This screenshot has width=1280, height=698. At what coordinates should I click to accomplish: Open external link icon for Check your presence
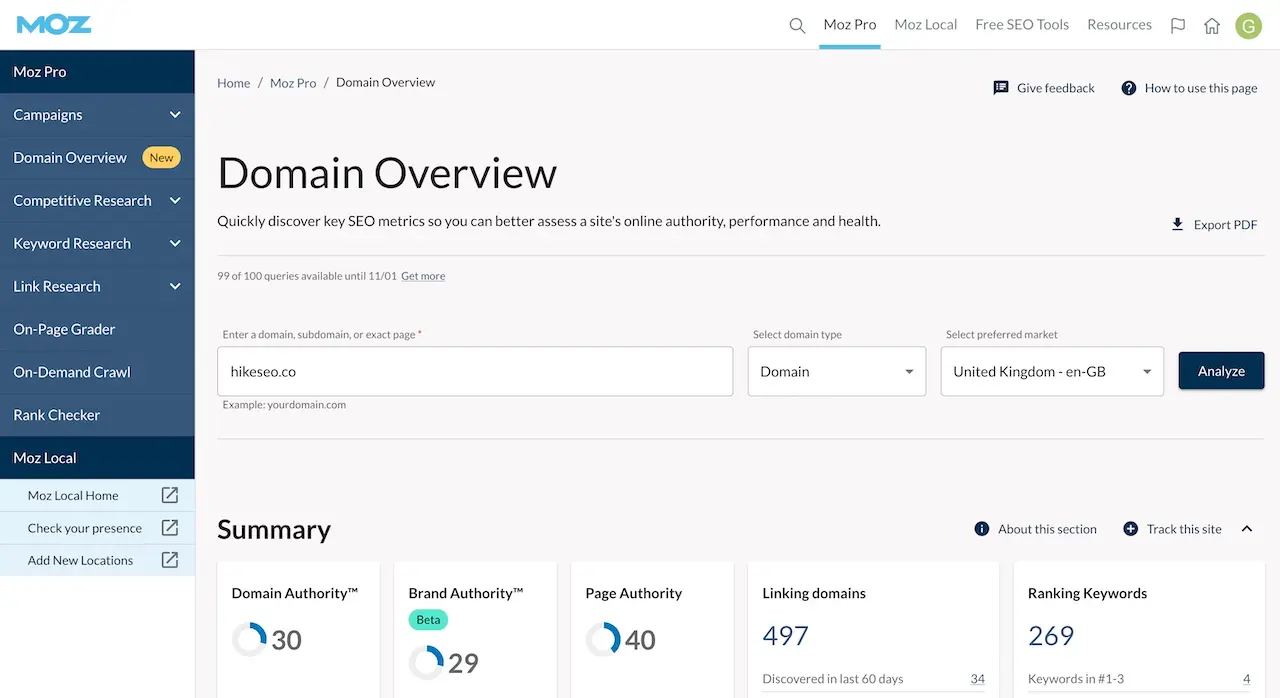point(170,527)
